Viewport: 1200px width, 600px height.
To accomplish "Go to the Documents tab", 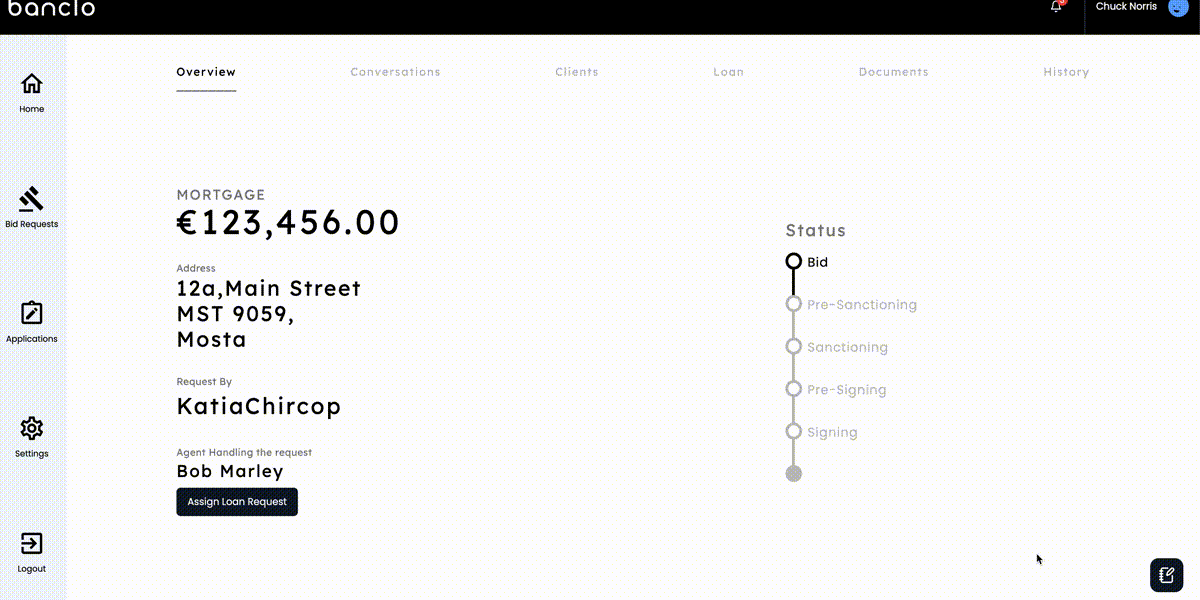I will coord(893,72).
